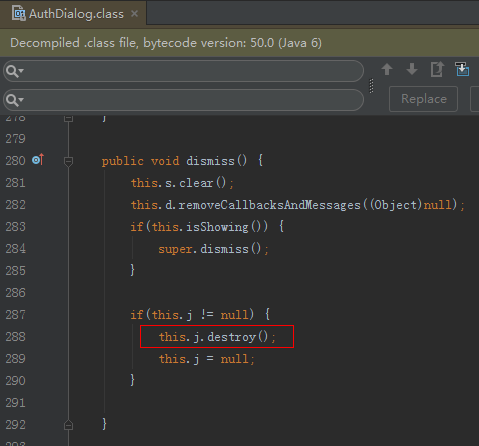Go to next occurrence arrow
This screenshot has height=446, width=479.
click(412, 69)
